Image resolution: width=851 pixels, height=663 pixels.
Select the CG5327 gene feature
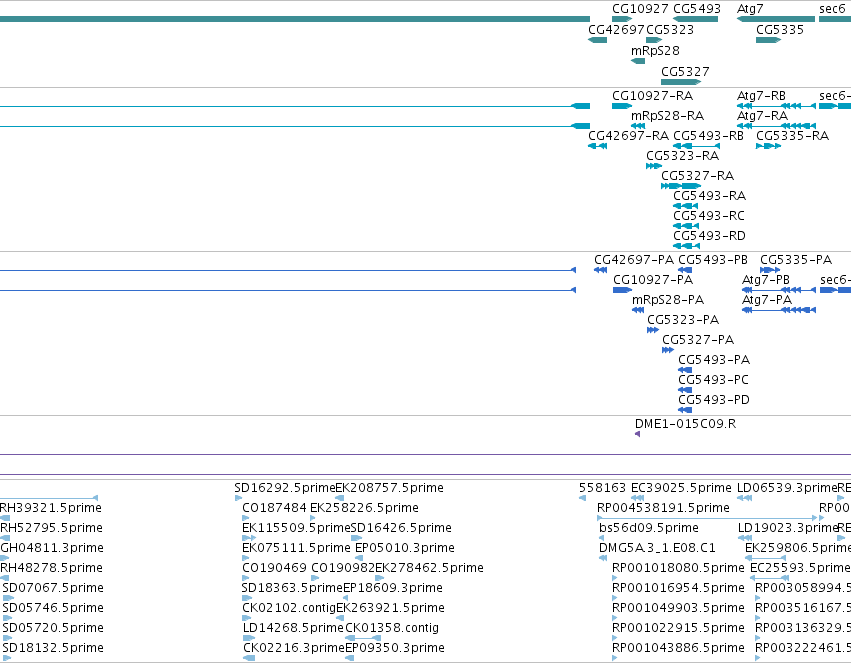(x=681, y=82)
